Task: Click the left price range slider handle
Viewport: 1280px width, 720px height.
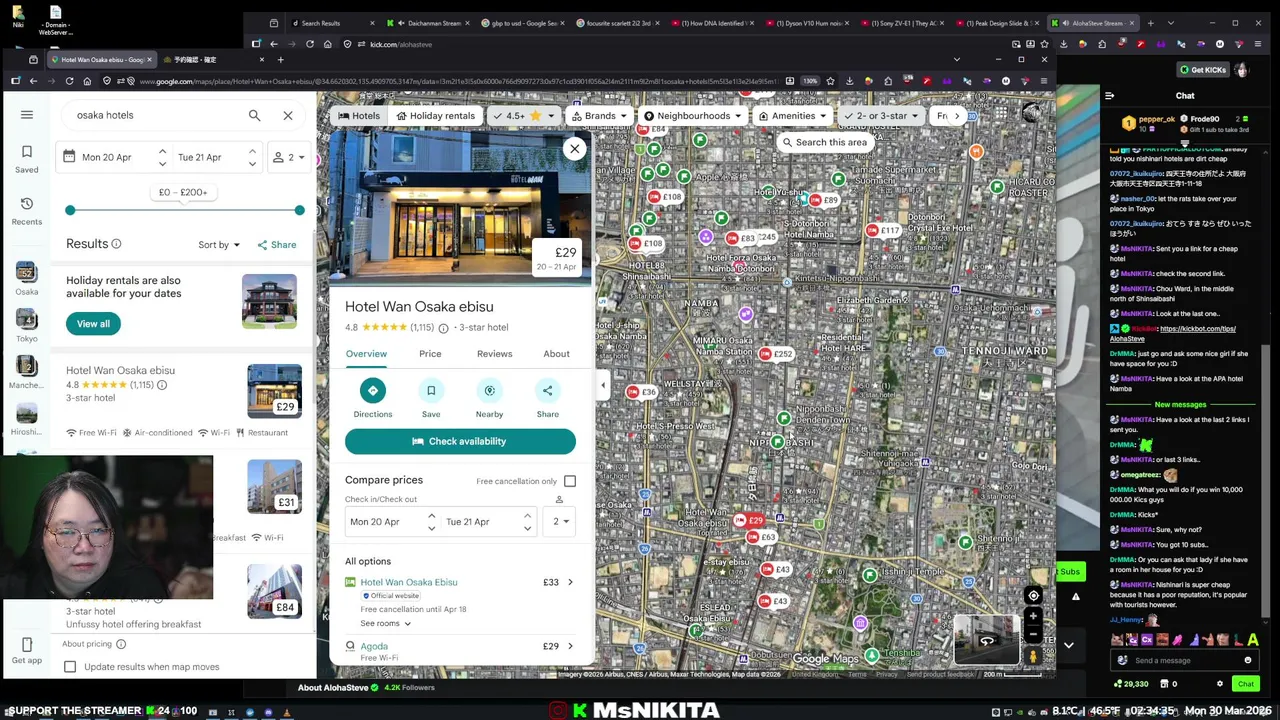Action: (70, 210)
